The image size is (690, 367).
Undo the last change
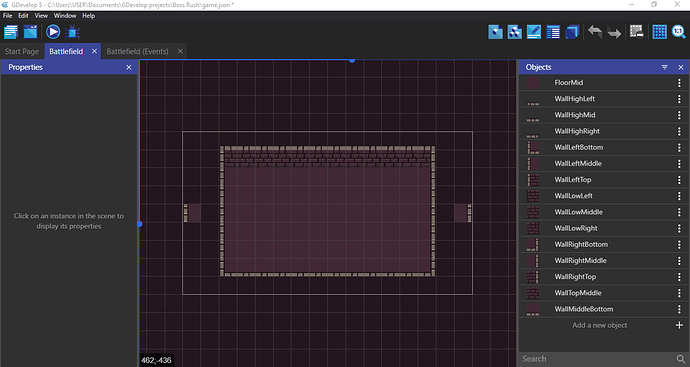point(595,32)
